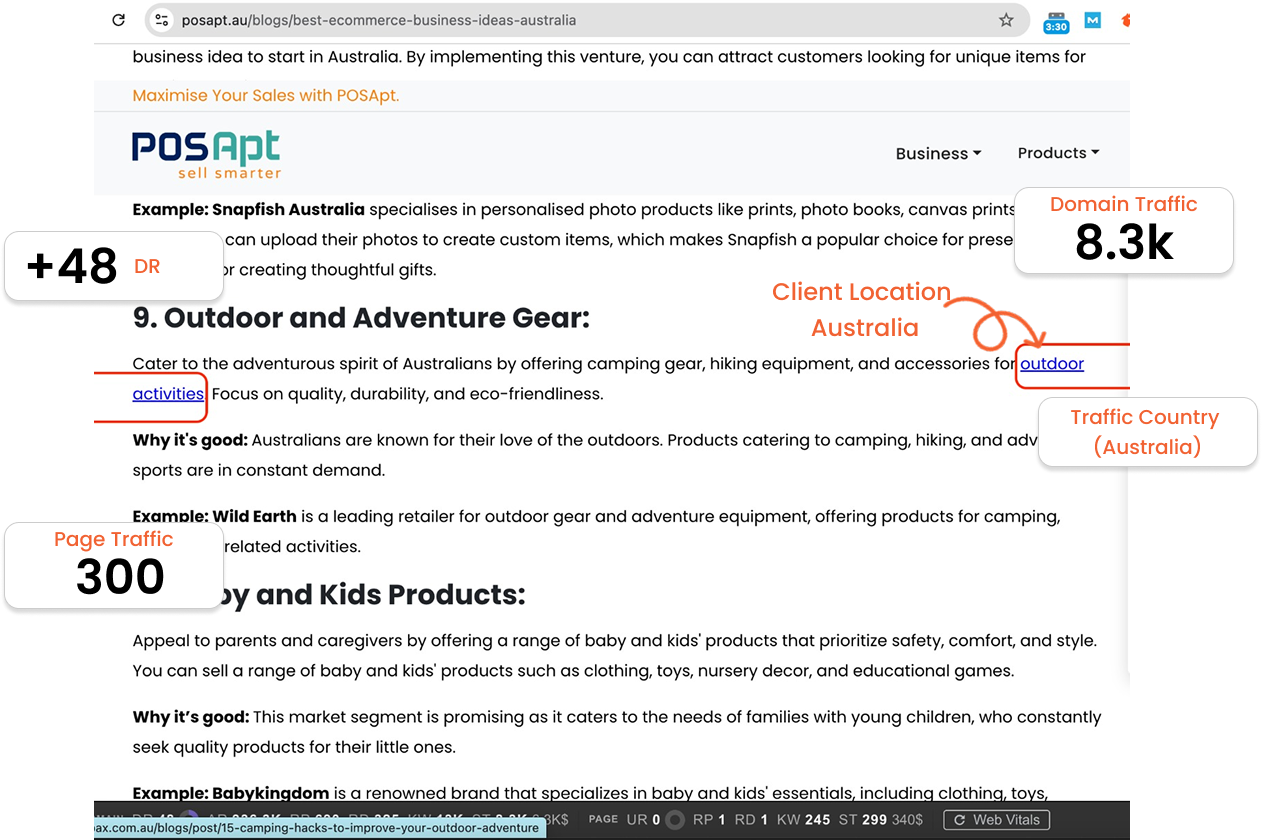
Task: Click the KW 245 page metric
Action: click(x=803, y=820)
